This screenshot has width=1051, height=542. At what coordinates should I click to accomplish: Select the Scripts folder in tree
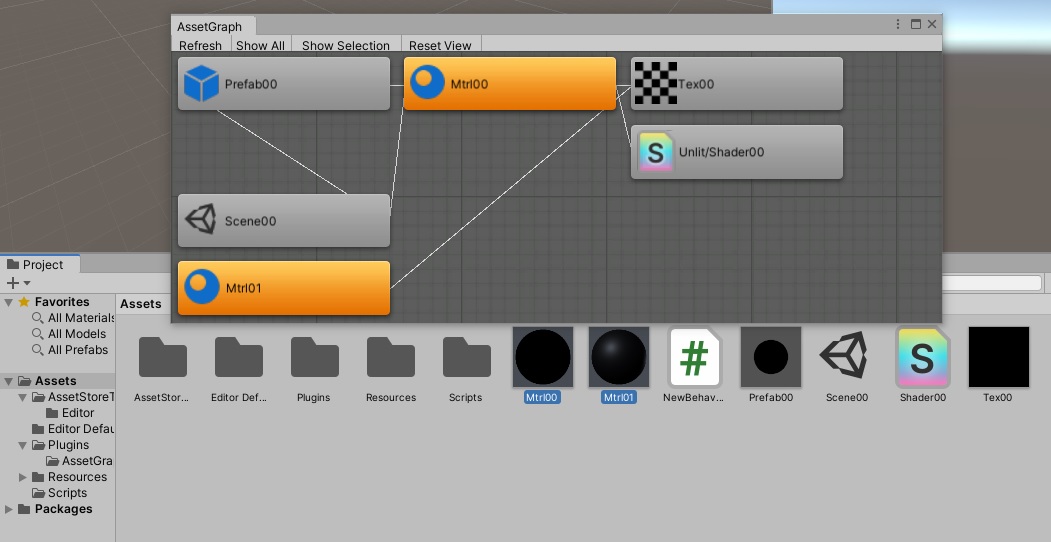(60, 493)
